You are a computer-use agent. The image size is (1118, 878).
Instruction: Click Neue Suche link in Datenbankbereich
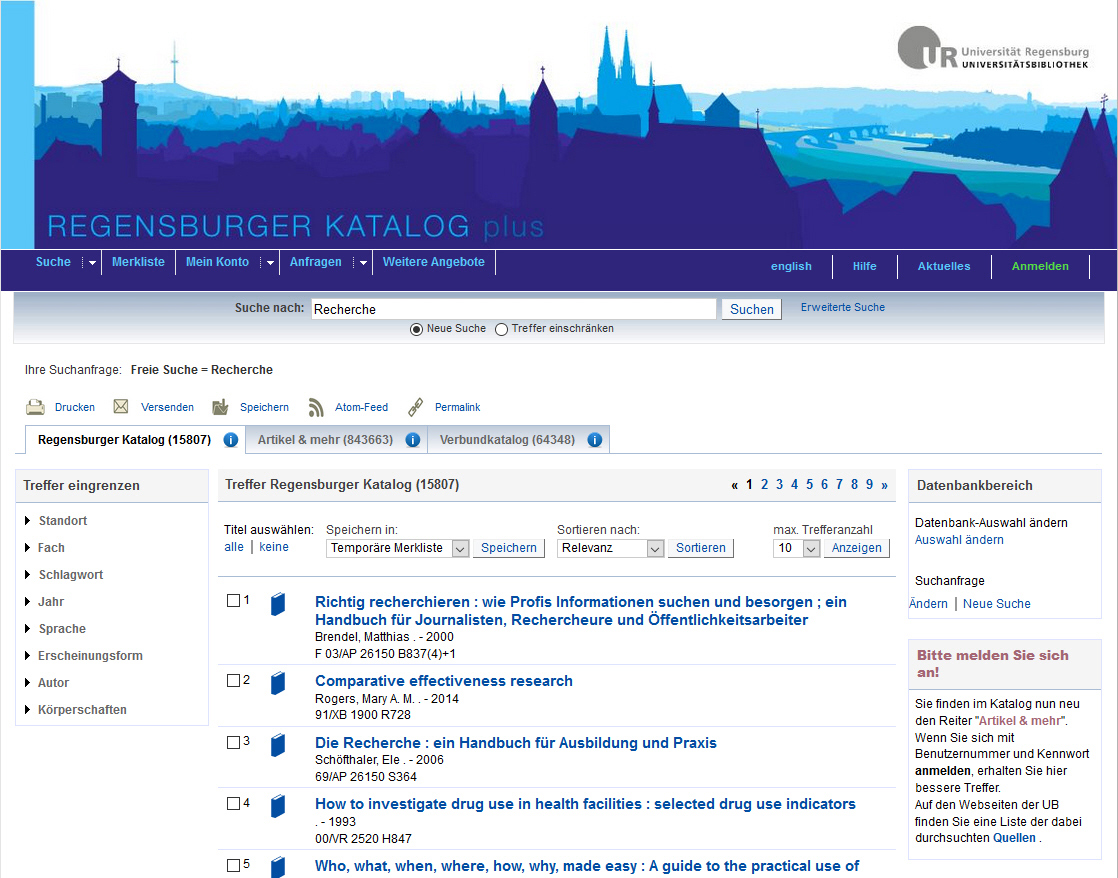pyautogui.click(x=997, y=604)
